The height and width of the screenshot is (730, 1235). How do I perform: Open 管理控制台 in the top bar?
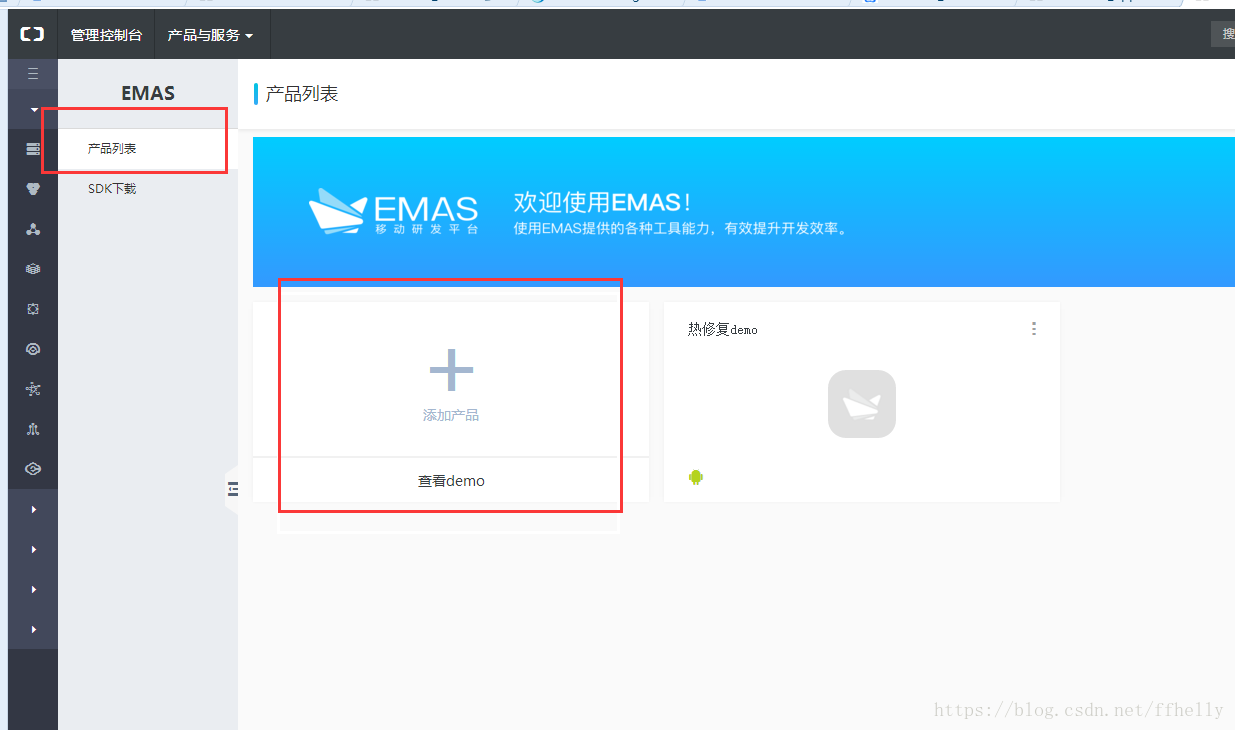(106, 35)
